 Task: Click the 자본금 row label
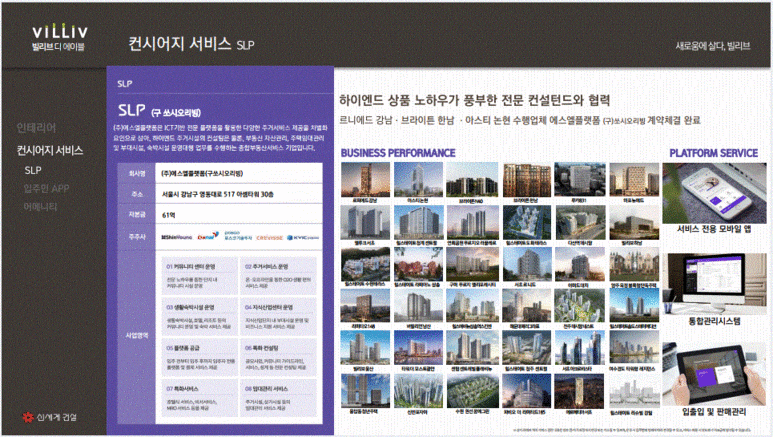pyautogui.click(x=137, y=215)
